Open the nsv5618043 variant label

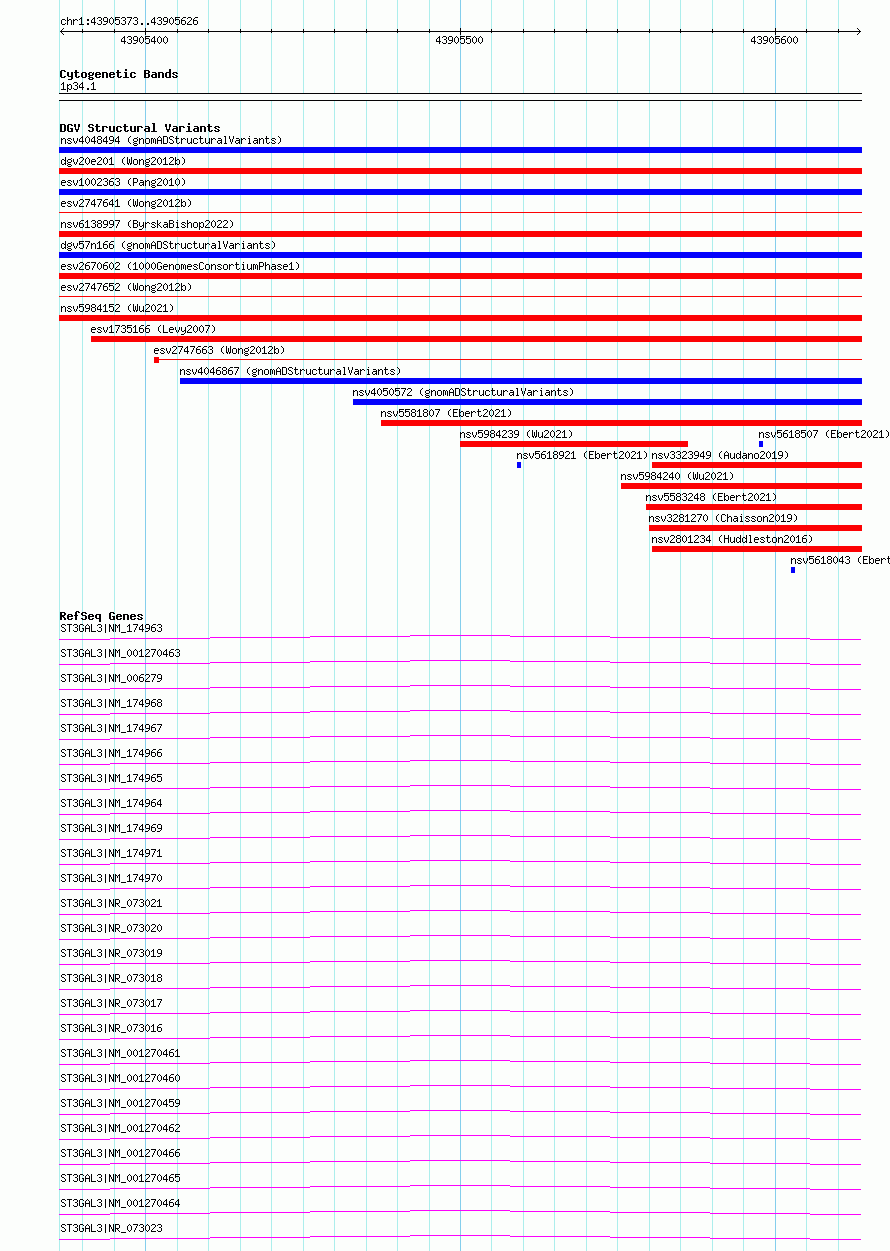[840, 560]
